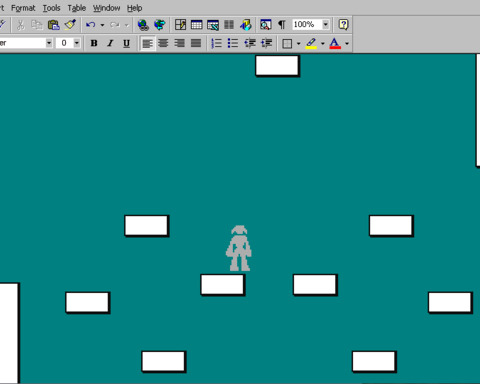
Task: Open the font name dropdown arrow
Action: 49,43
